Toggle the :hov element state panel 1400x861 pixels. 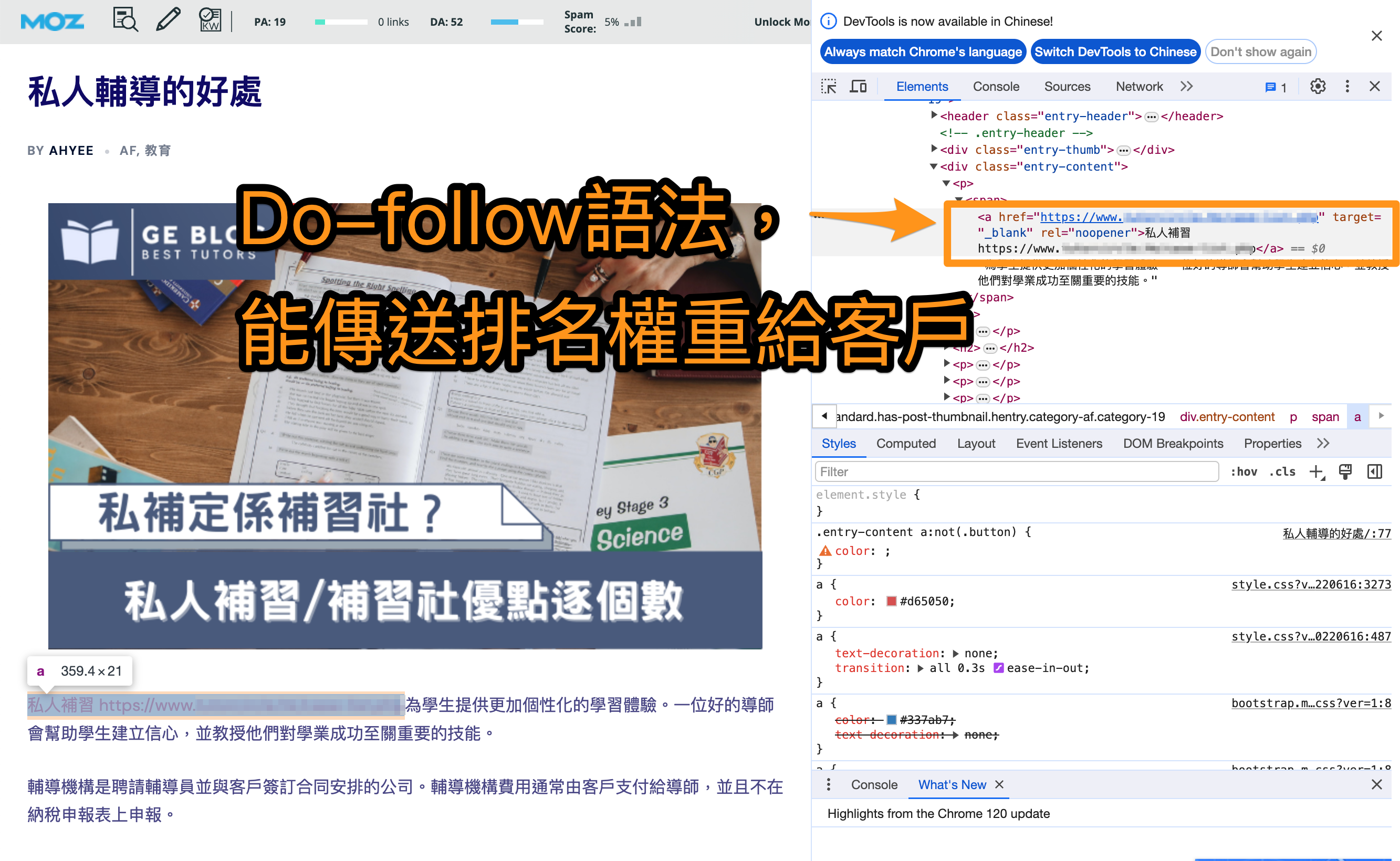(1244, 471)
